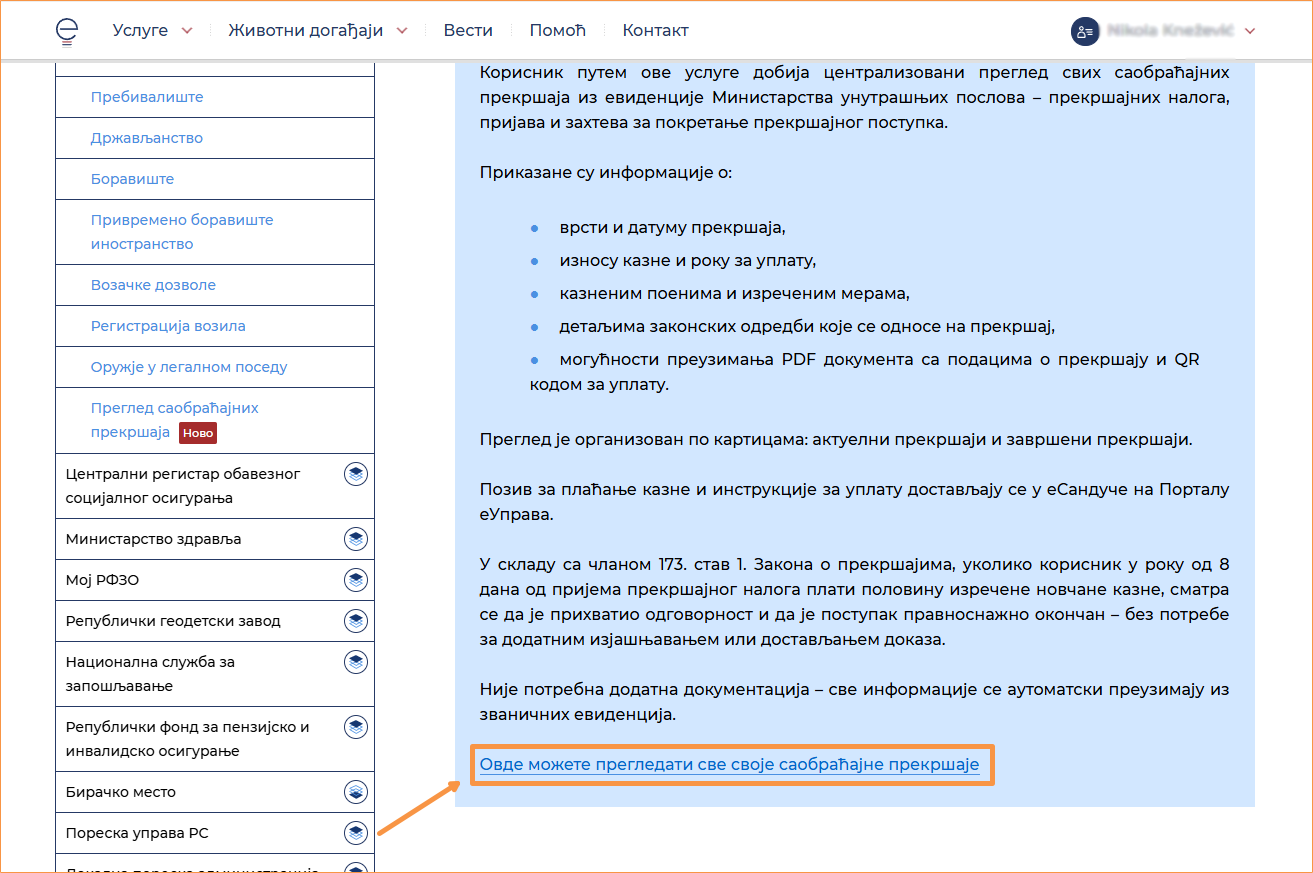Image resolution: width=1313 pixels, height=873 pixels.
Task: Go to the Вести menu item
Action: tap(468, 31)
